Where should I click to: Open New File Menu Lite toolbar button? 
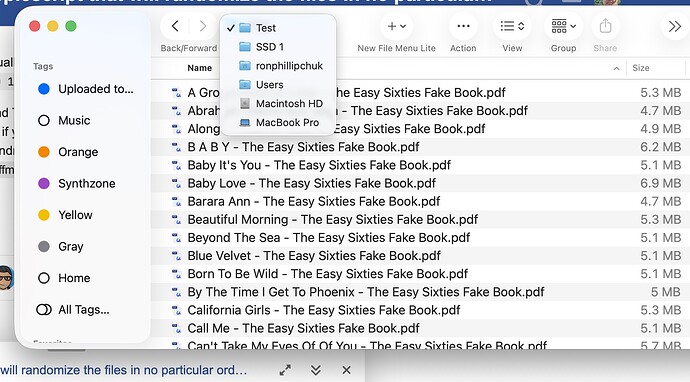(396, 26)
